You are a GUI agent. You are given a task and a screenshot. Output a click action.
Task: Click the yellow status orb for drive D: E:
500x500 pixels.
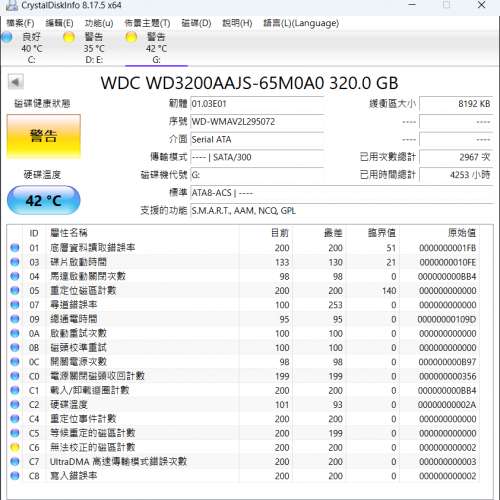[69, 37]
